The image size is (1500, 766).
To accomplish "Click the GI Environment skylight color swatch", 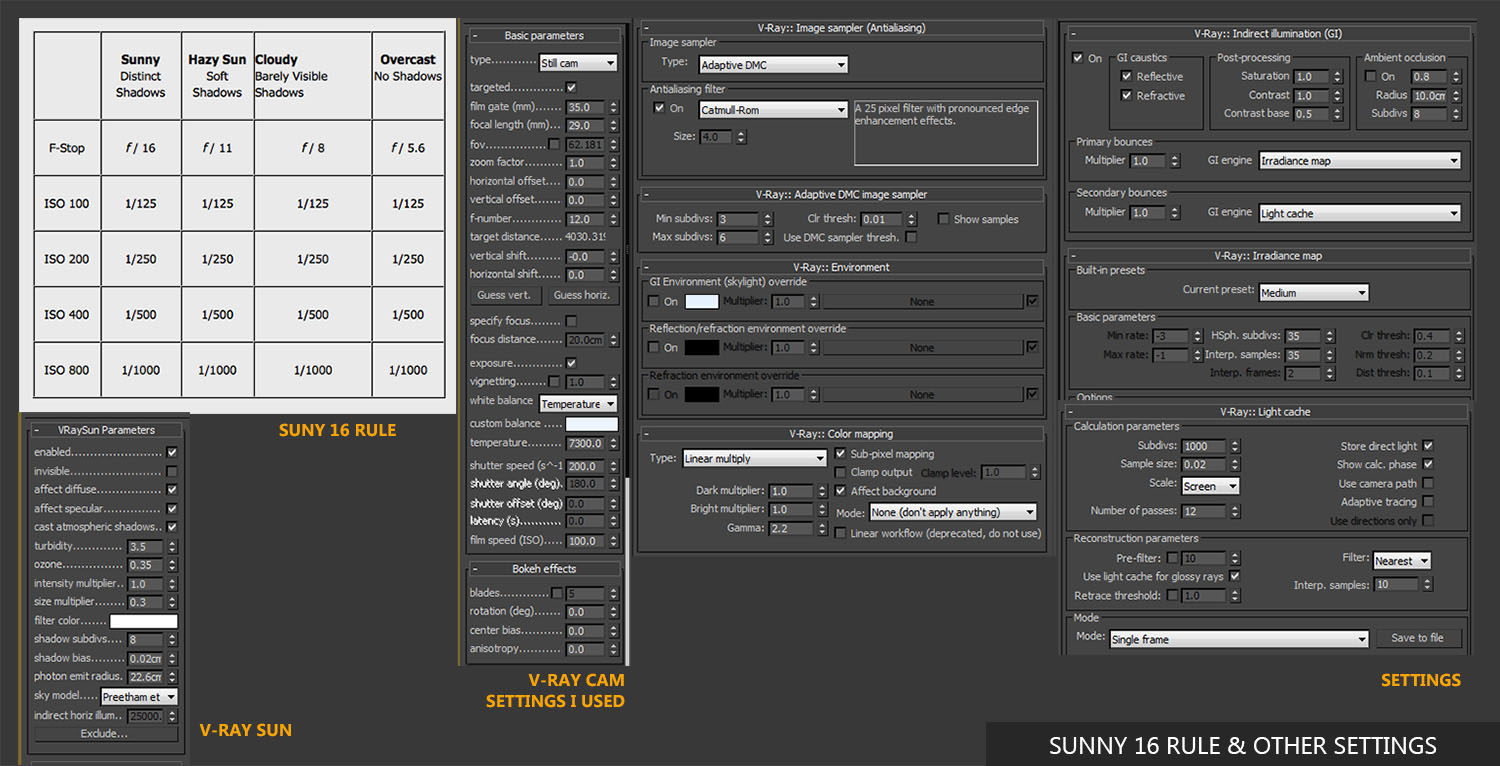I will [701, 301].
